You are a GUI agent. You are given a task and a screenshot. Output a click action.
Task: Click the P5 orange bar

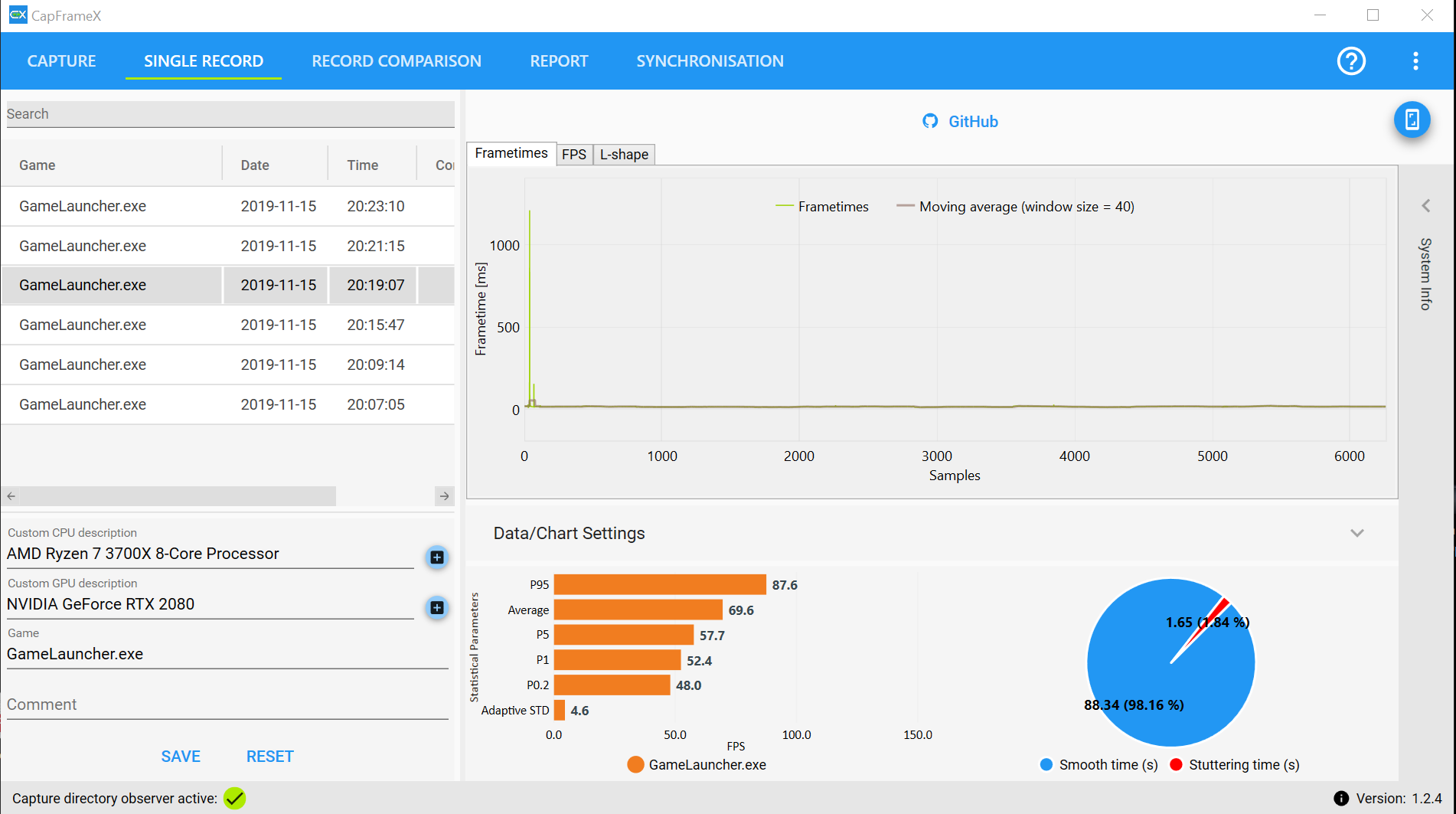(624, 636)
